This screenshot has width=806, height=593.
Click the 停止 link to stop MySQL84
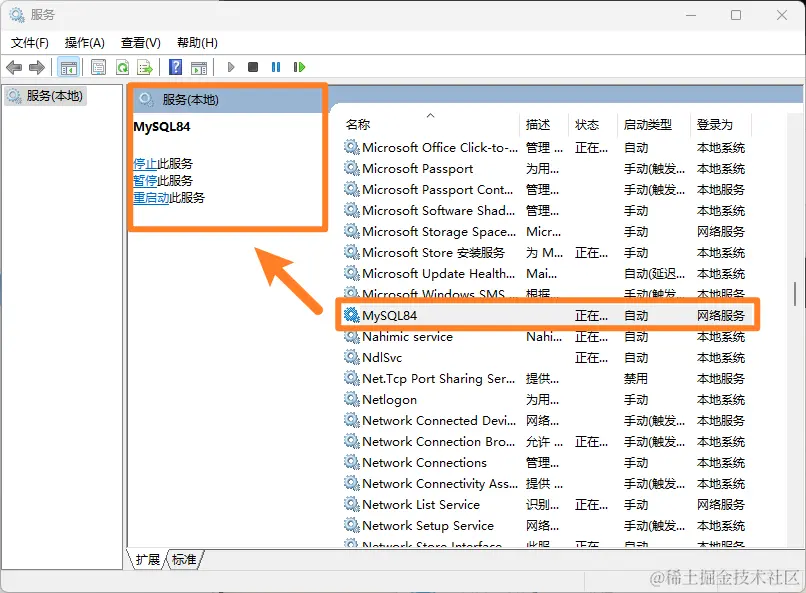tap(145, 163)
